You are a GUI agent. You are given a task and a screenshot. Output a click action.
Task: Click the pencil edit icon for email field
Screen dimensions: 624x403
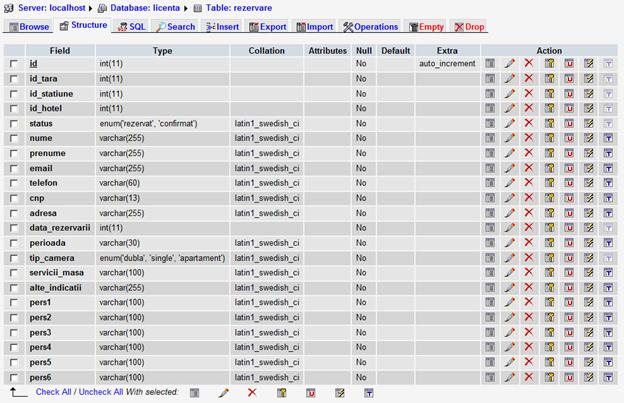click(x=510, y=168)
